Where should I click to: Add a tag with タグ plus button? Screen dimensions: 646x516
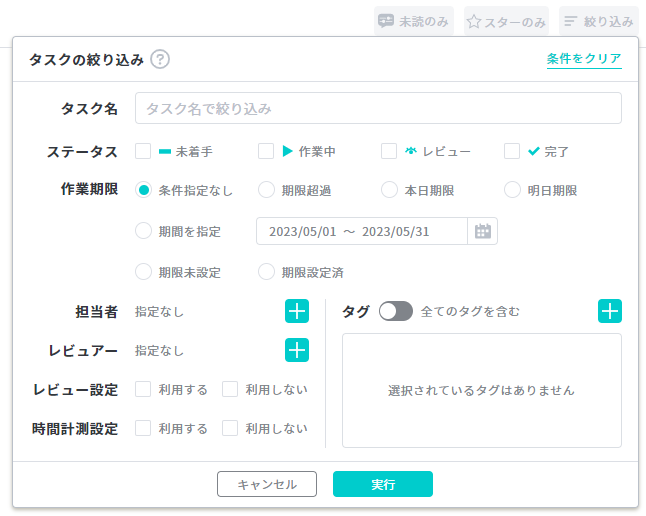[x=610, y=311]
